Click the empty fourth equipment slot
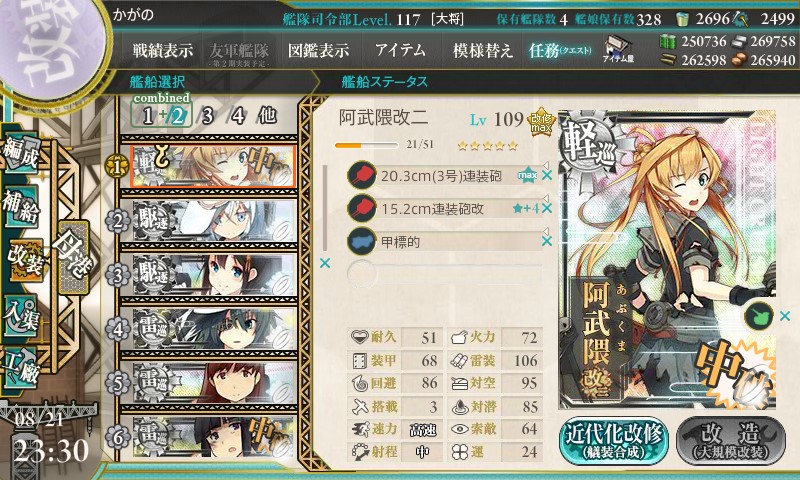 pos(444,273)
